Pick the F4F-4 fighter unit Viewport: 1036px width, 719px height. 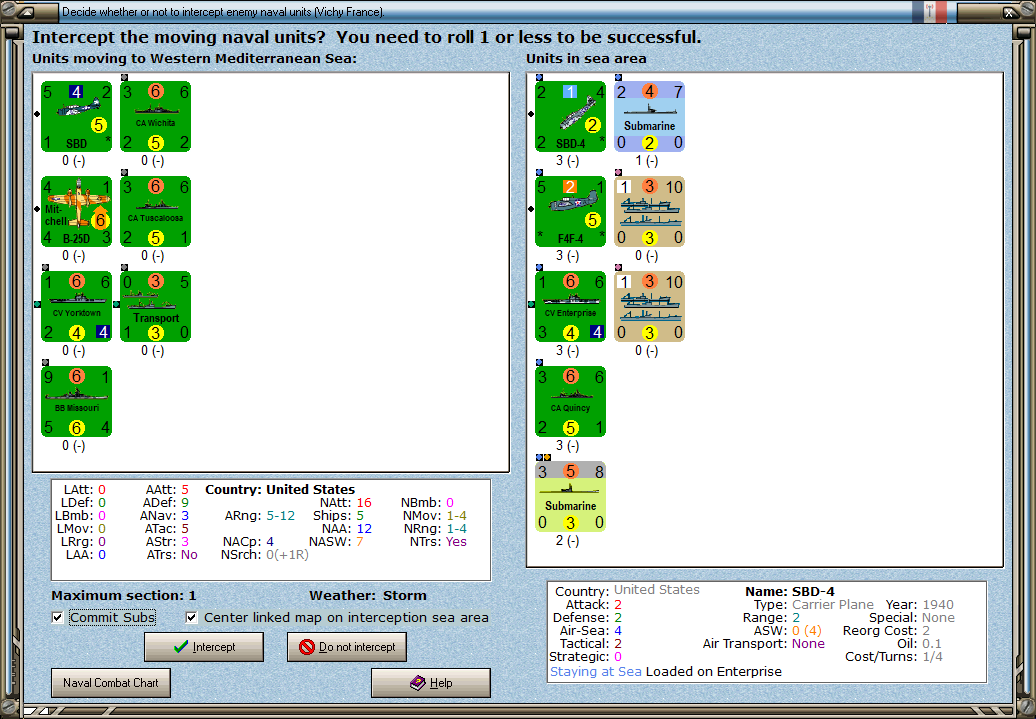pyautogui.click(x=570, y=211)
